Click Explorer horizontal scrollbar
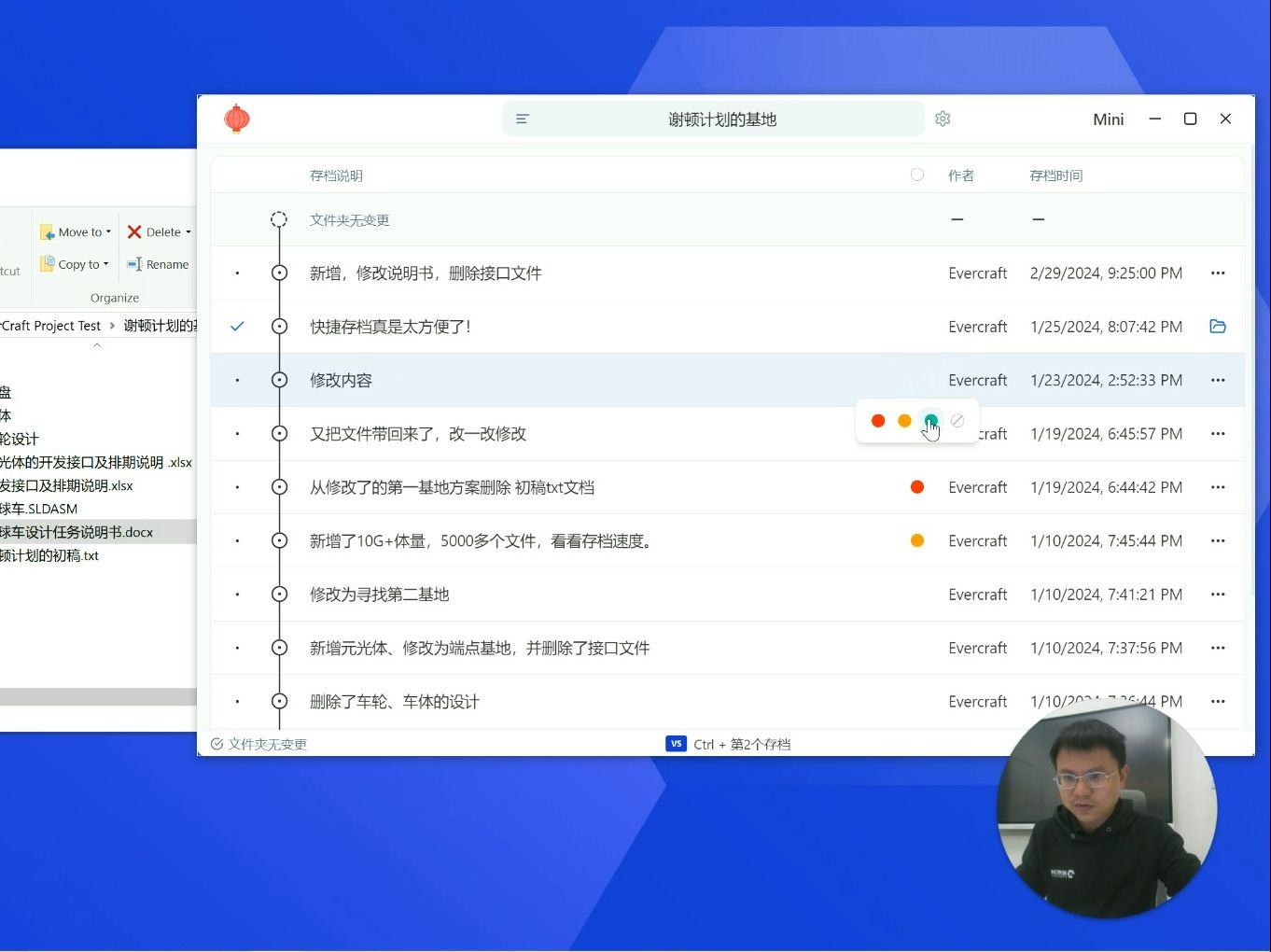This screenshot has height=952, width=1271. 98,697
